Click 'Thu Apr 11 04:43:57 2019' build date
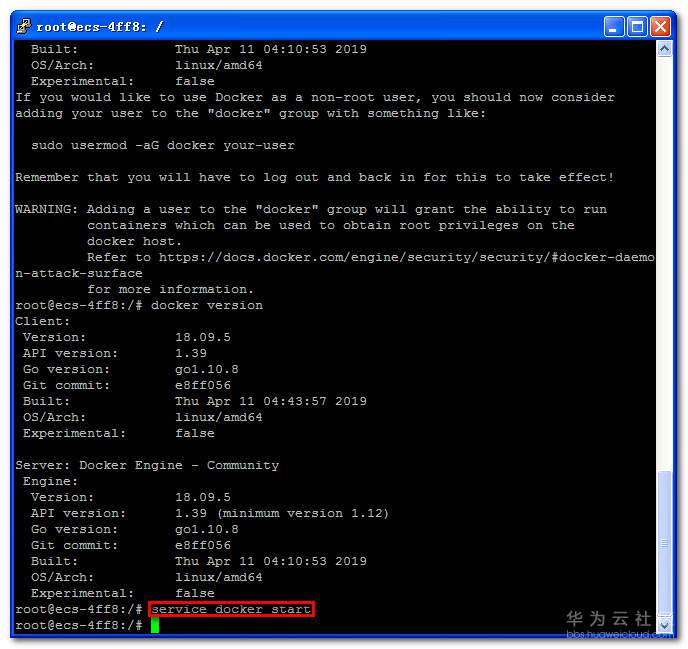The image size is (688, 649). 271,401
